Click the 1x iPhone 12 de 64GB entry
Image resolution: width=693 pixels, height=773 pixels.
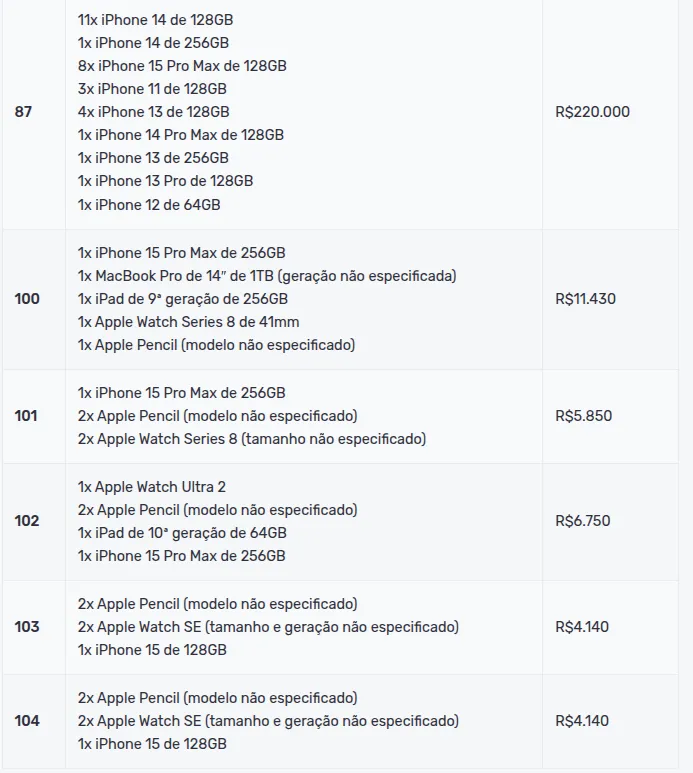coord(149,205)
